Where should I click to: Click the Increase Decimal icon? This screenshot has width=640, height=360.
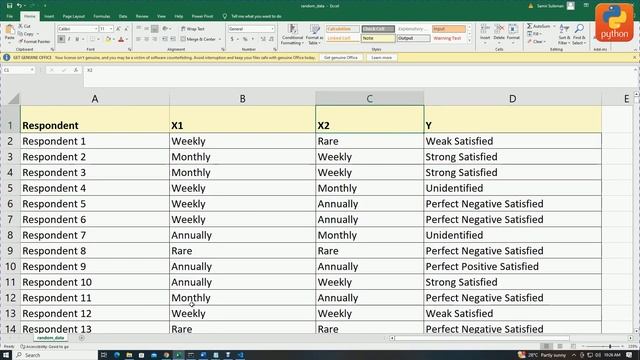pyautogui.click(x=263, y=39)
